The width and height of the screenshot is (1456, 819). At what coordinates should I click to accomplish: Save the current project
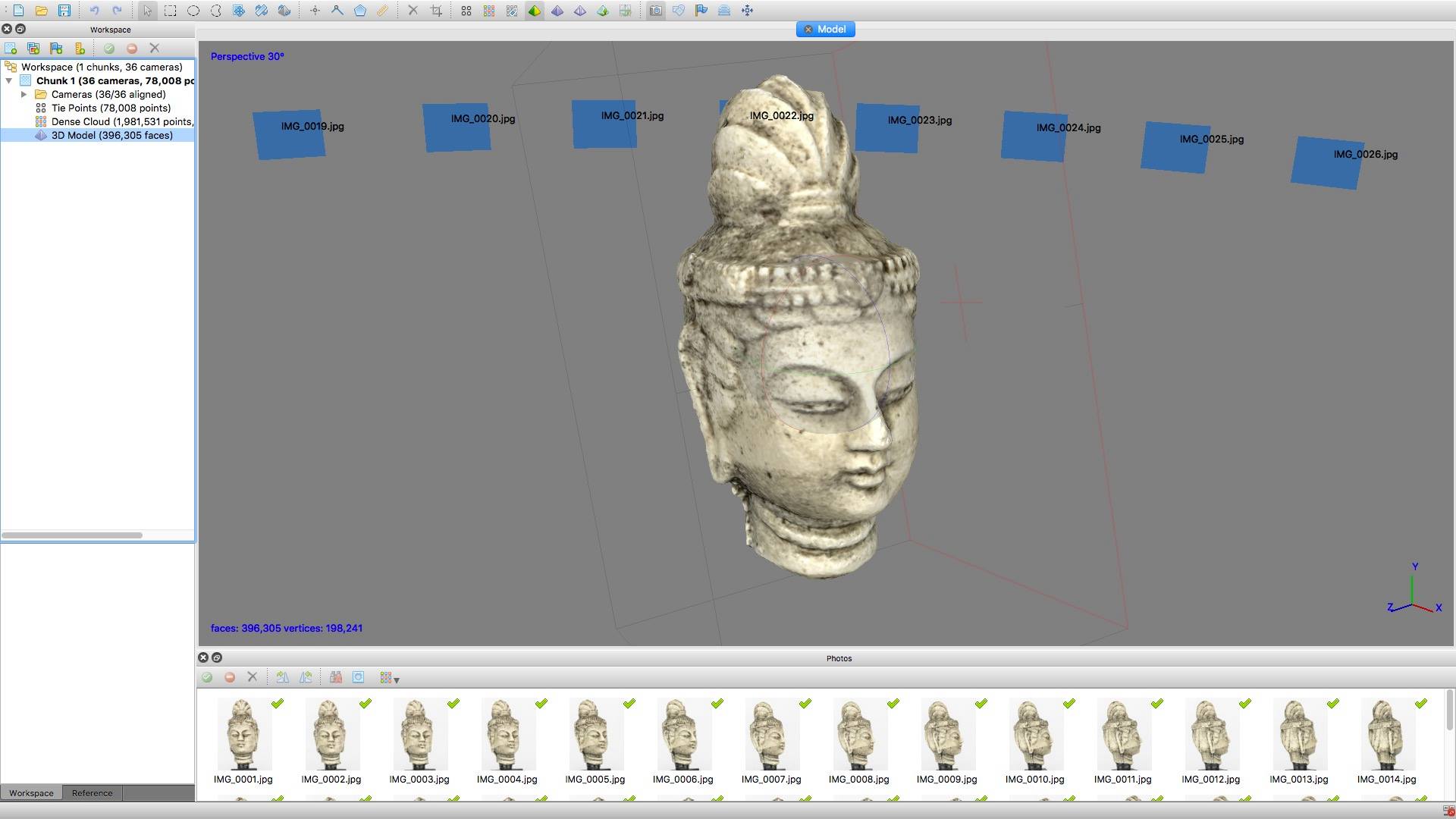pos(64,11)
